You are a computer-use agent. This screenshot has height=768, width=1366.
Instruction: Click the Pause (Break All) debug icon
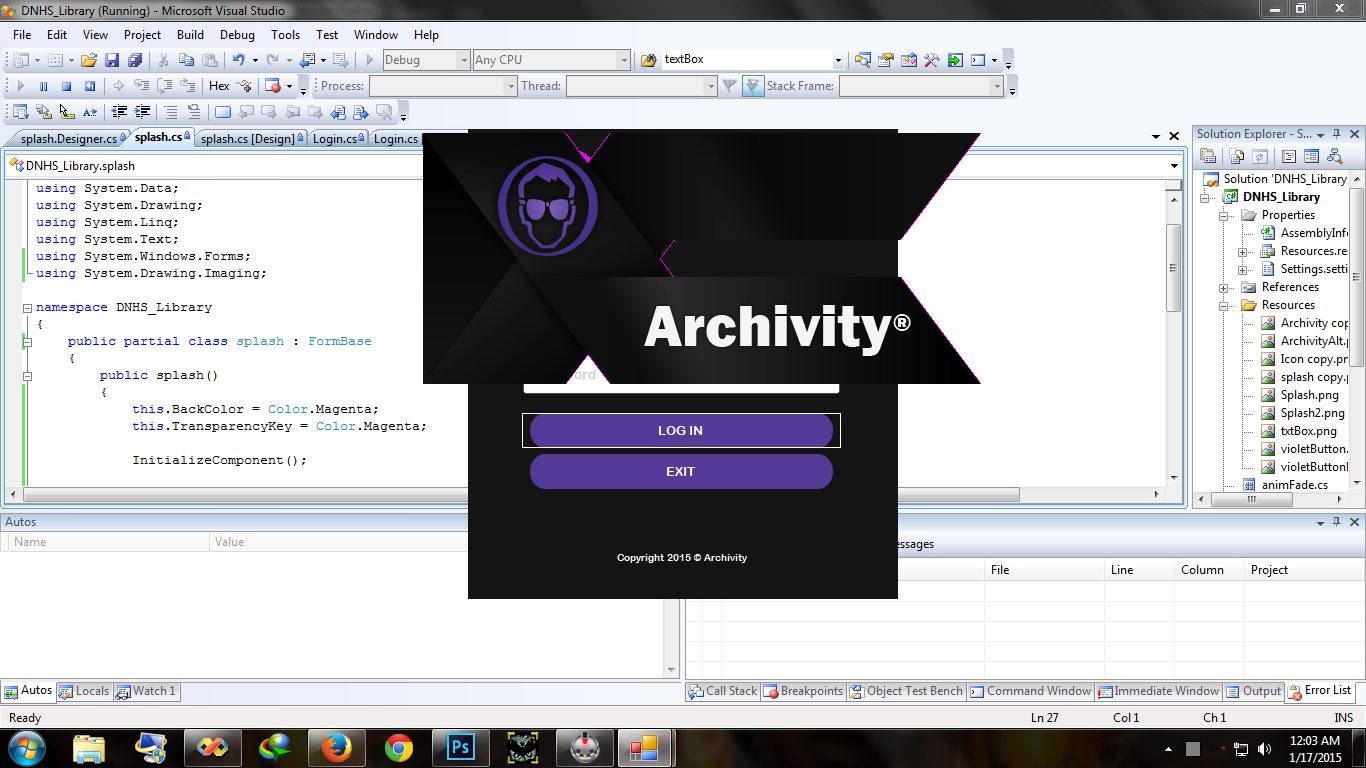(43, 86)
